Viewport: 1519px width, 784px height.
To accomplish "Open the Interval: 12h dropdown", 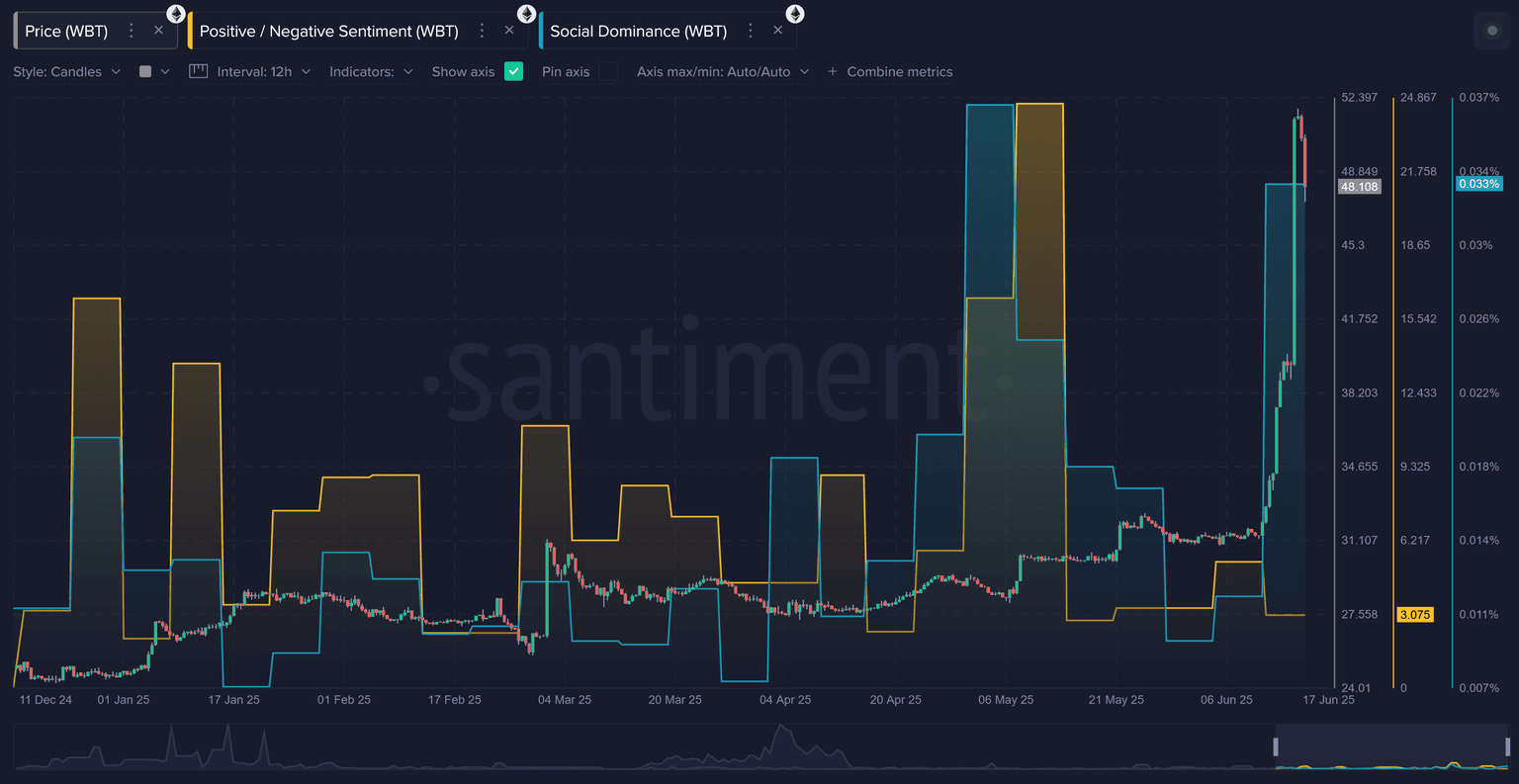I will 263,71.
